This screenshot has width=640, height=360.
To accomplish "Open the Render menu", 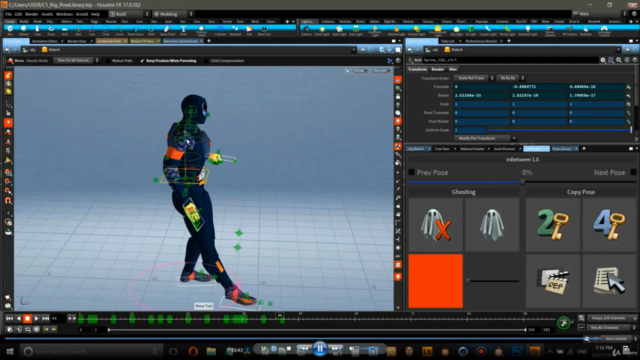I will tap(31, 14).
